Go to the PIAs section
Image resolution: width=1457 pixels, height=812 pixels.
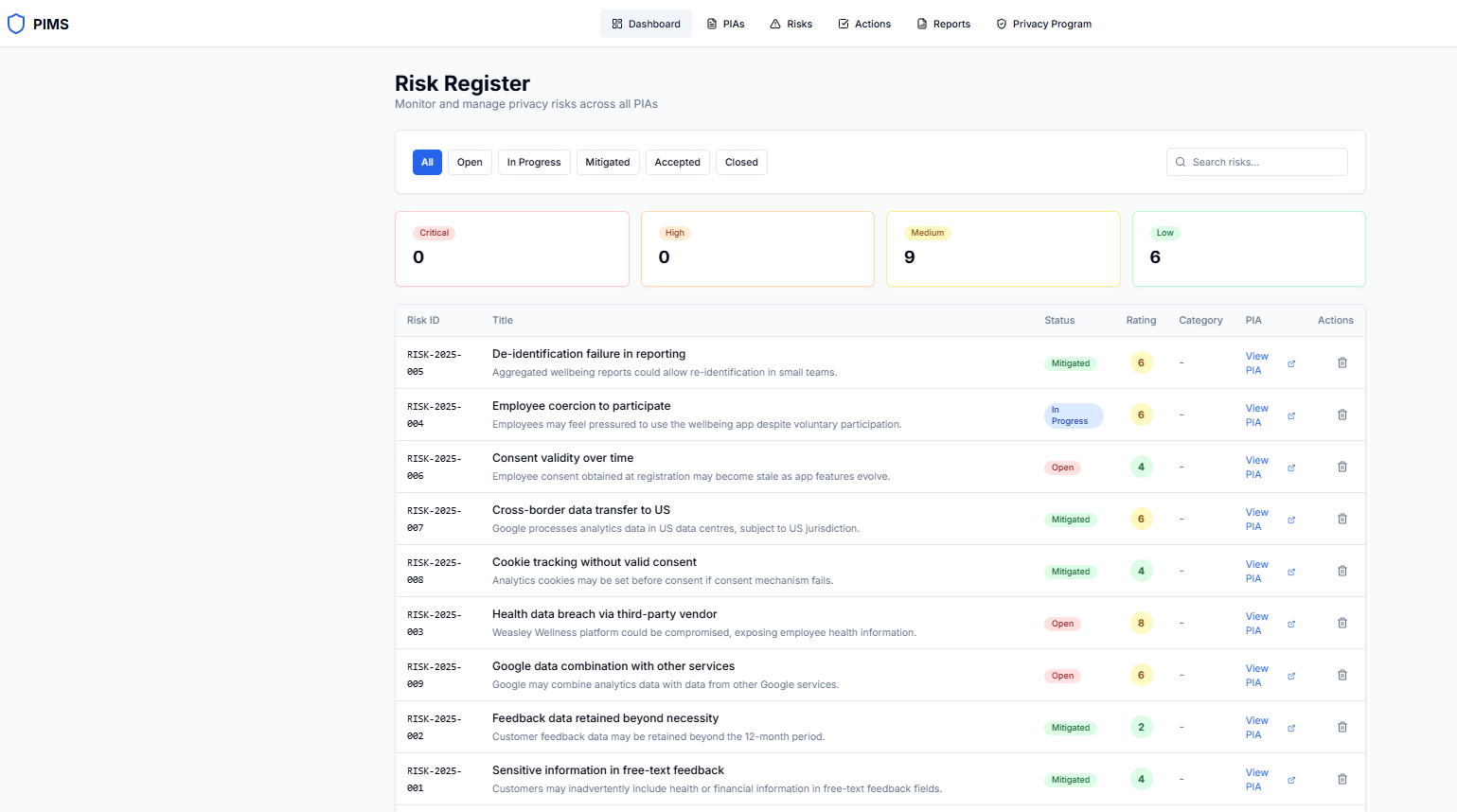(x=726, y=24)
